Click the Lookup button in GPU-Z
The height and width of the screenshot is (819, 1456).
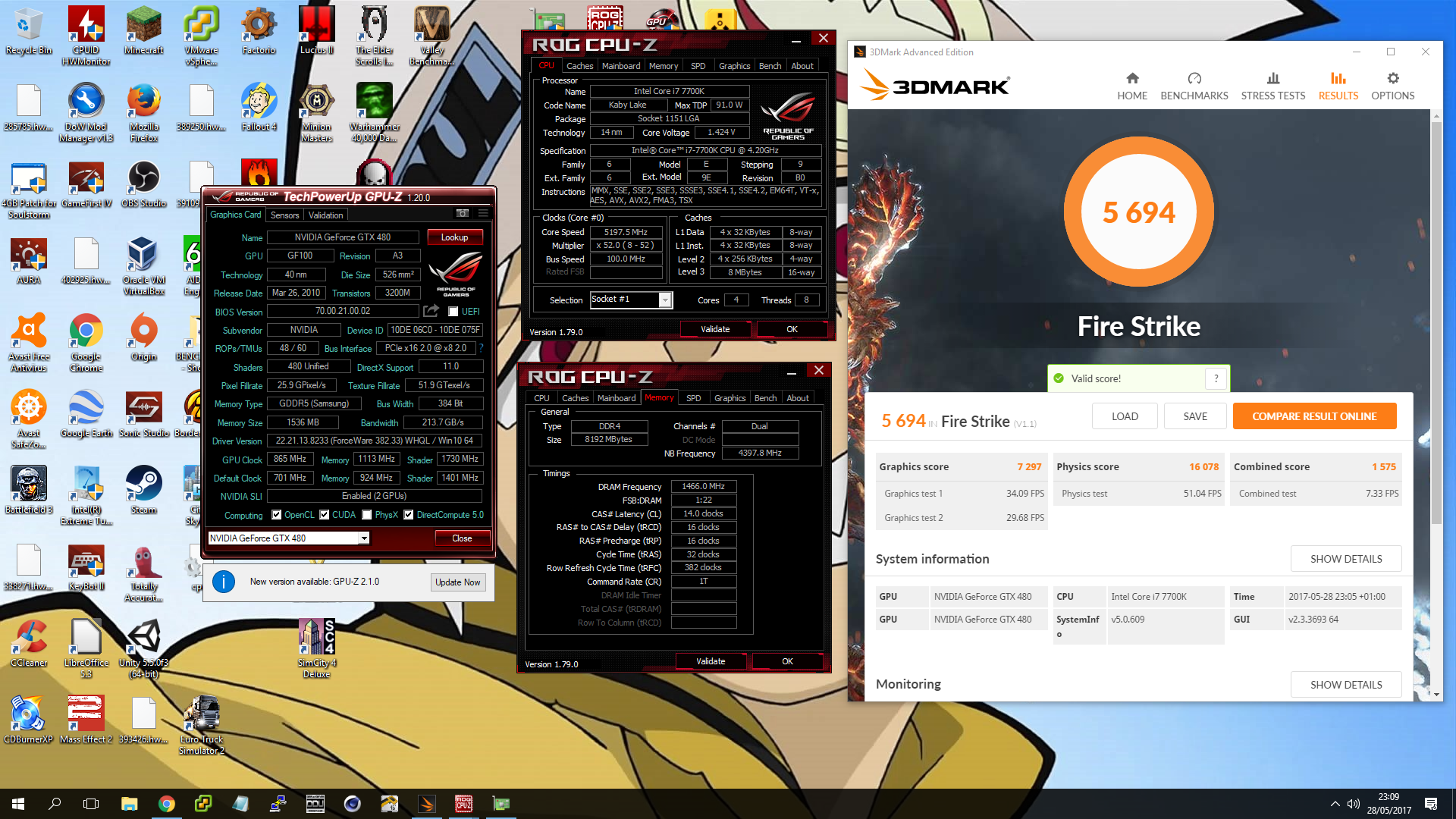pyautogui.click(x=455, y=237)
